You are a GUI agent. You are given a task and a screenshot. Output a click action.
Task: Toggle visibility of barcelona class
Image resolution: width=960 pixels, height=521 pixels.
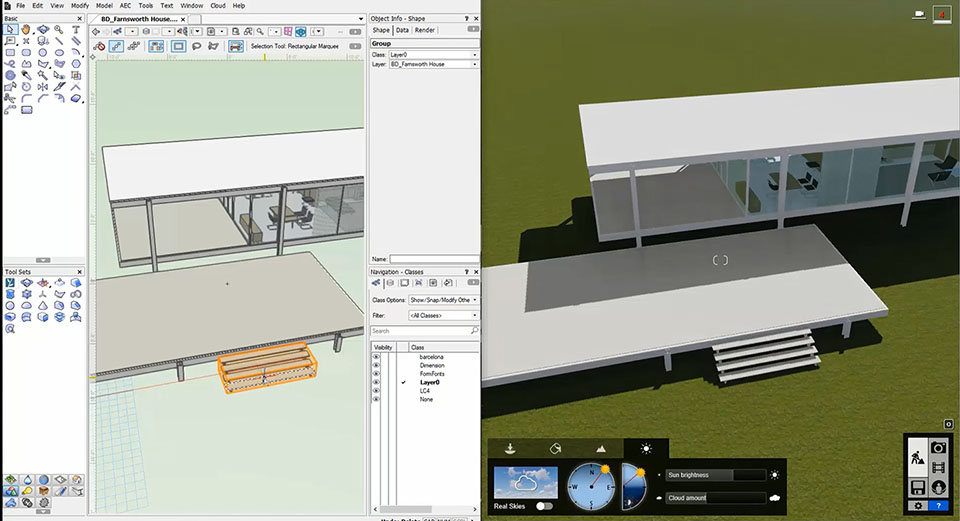coord(377,357)
